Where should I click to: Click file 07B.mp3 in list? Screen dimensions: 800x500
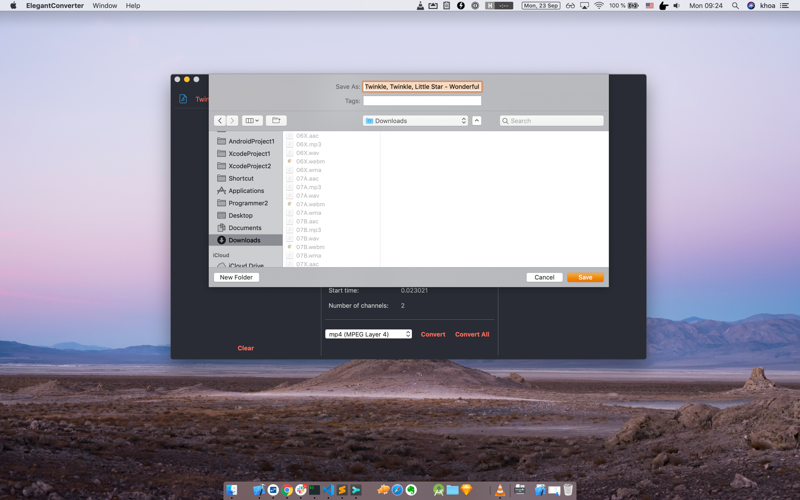click(308, 230)
